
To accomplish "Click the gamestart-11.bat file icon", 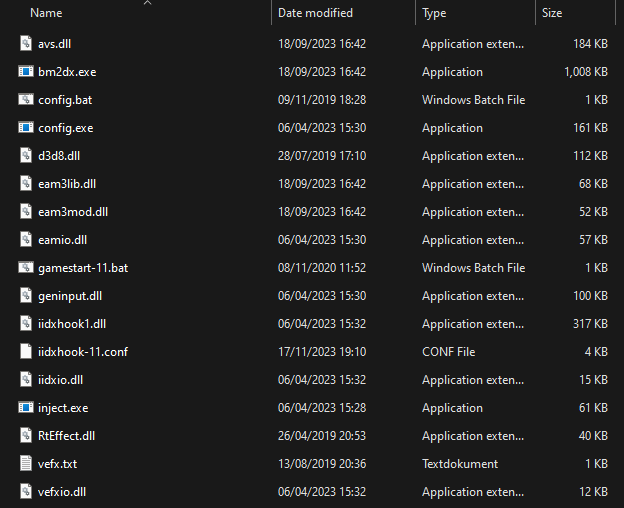I will (x=27, y=268).
